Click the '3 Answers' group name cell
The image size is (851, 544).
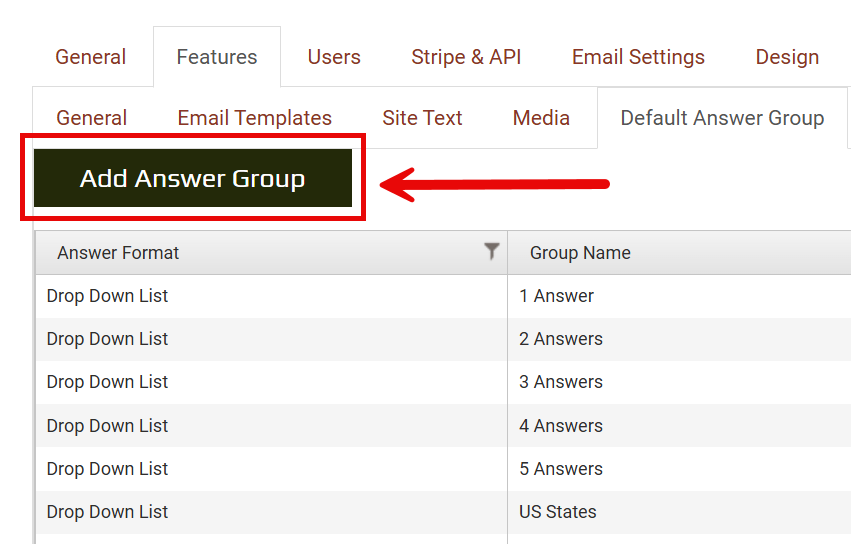tap(560, 382)
